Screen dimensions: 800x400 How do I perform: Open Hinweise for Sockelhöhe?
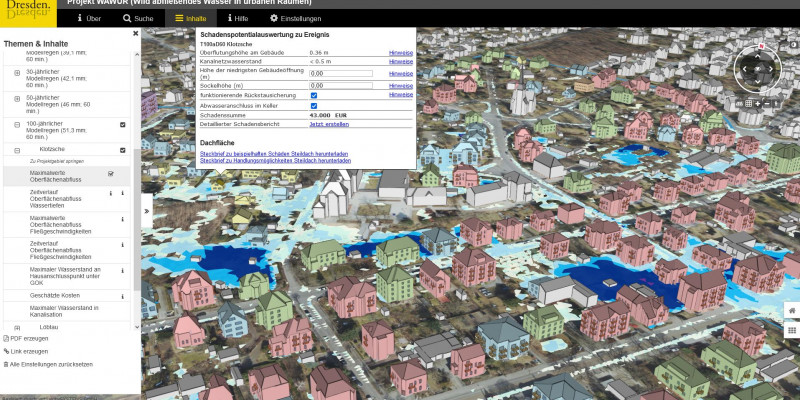pos(401,86)
